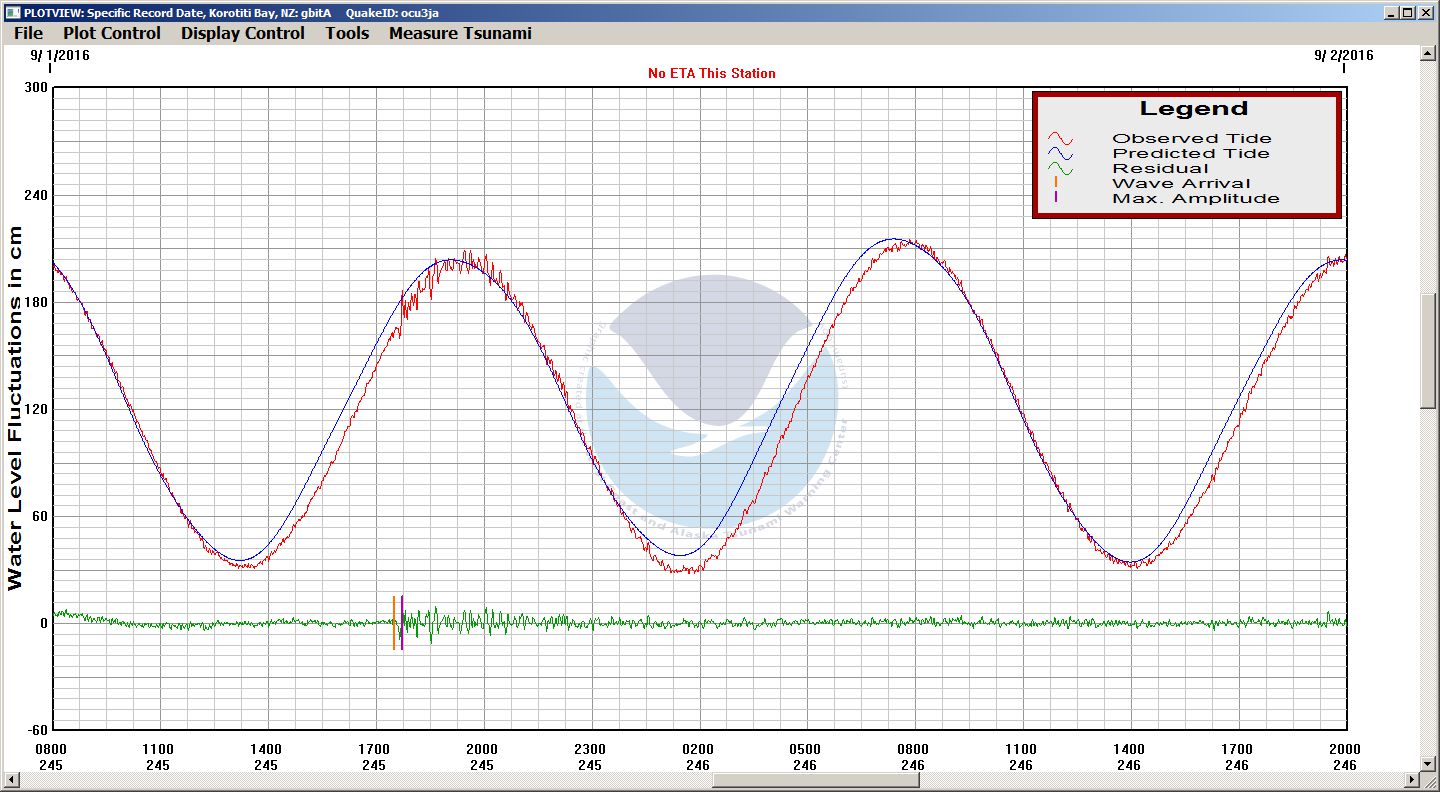Screen dimensions: 1440x792
Task: Click the 2000 246 time axis label
Action: coord(1345,757)
